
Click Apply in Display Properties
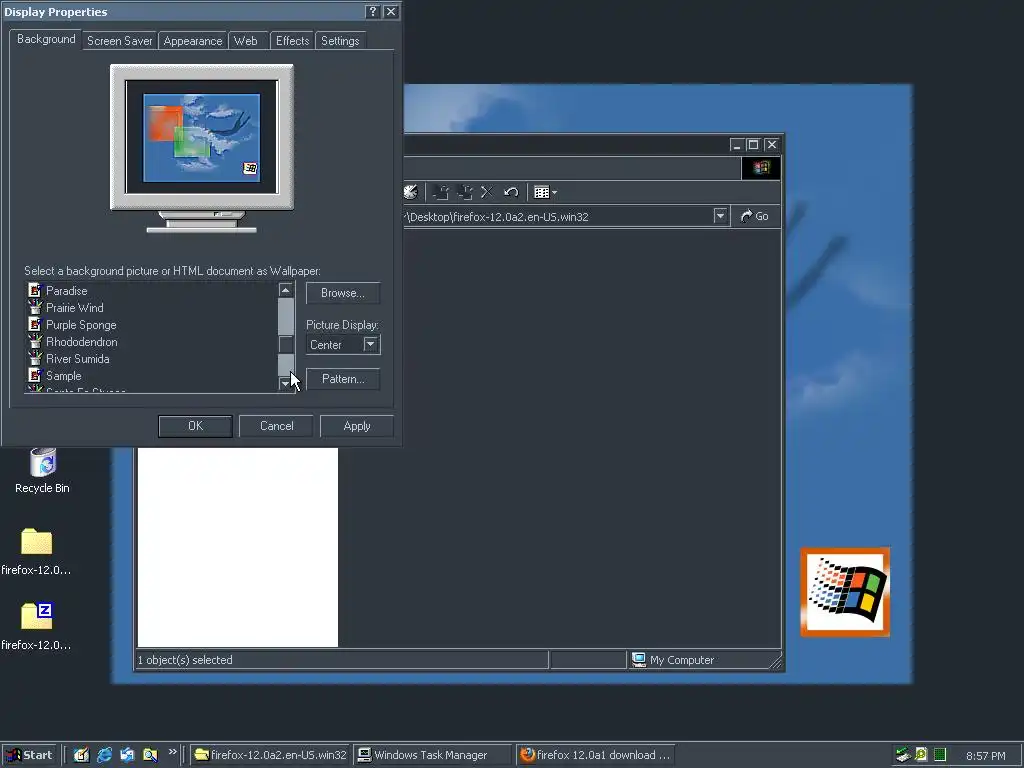click(357, 426)
